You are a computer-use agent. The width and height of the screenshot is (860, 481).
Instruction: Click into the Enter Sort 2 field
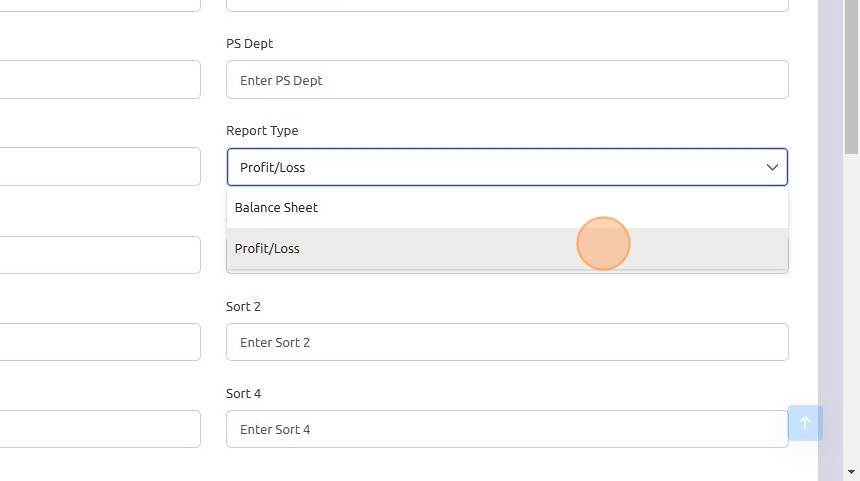coord(507,342)
